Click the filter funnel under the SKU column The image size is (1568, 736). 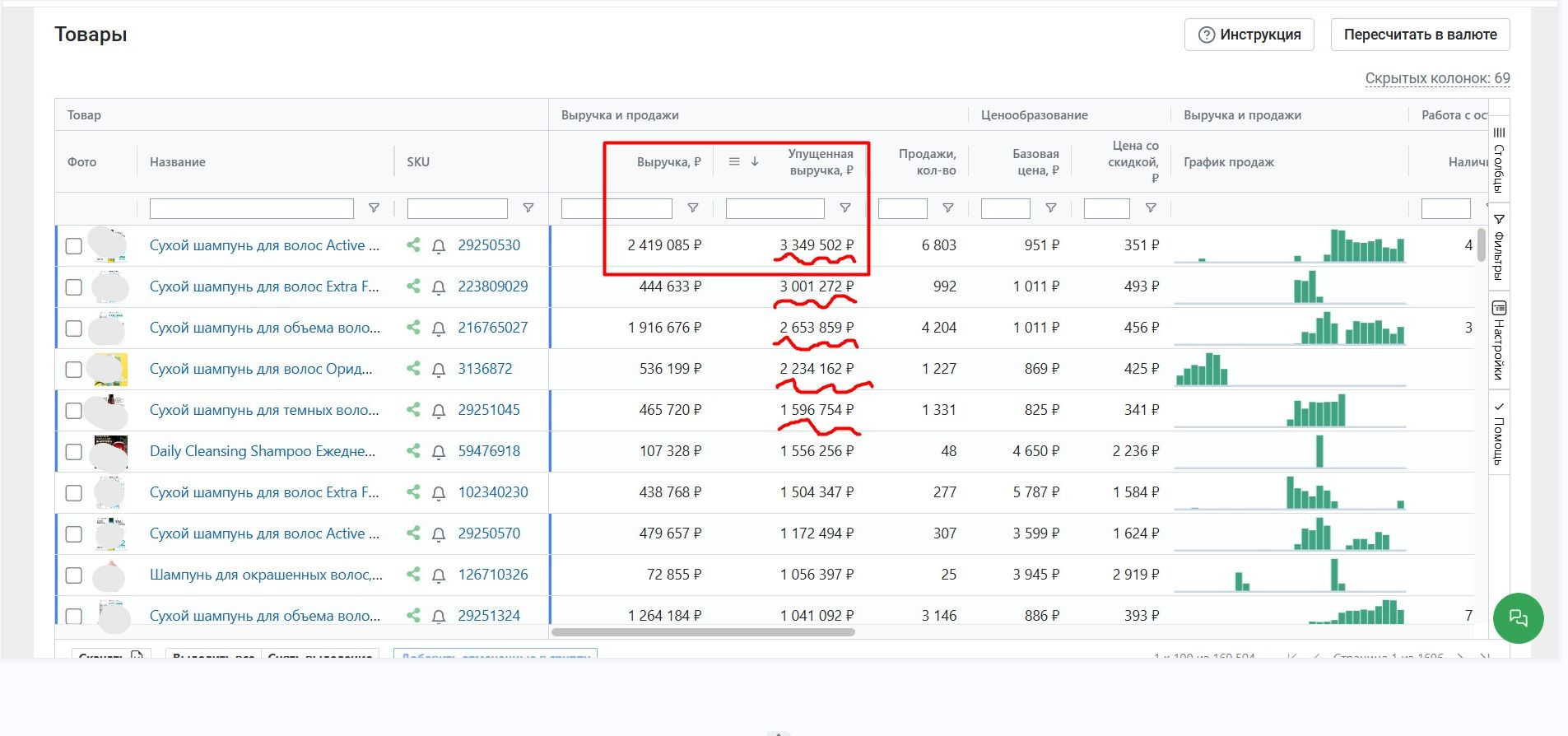click(x=528, y=208)
